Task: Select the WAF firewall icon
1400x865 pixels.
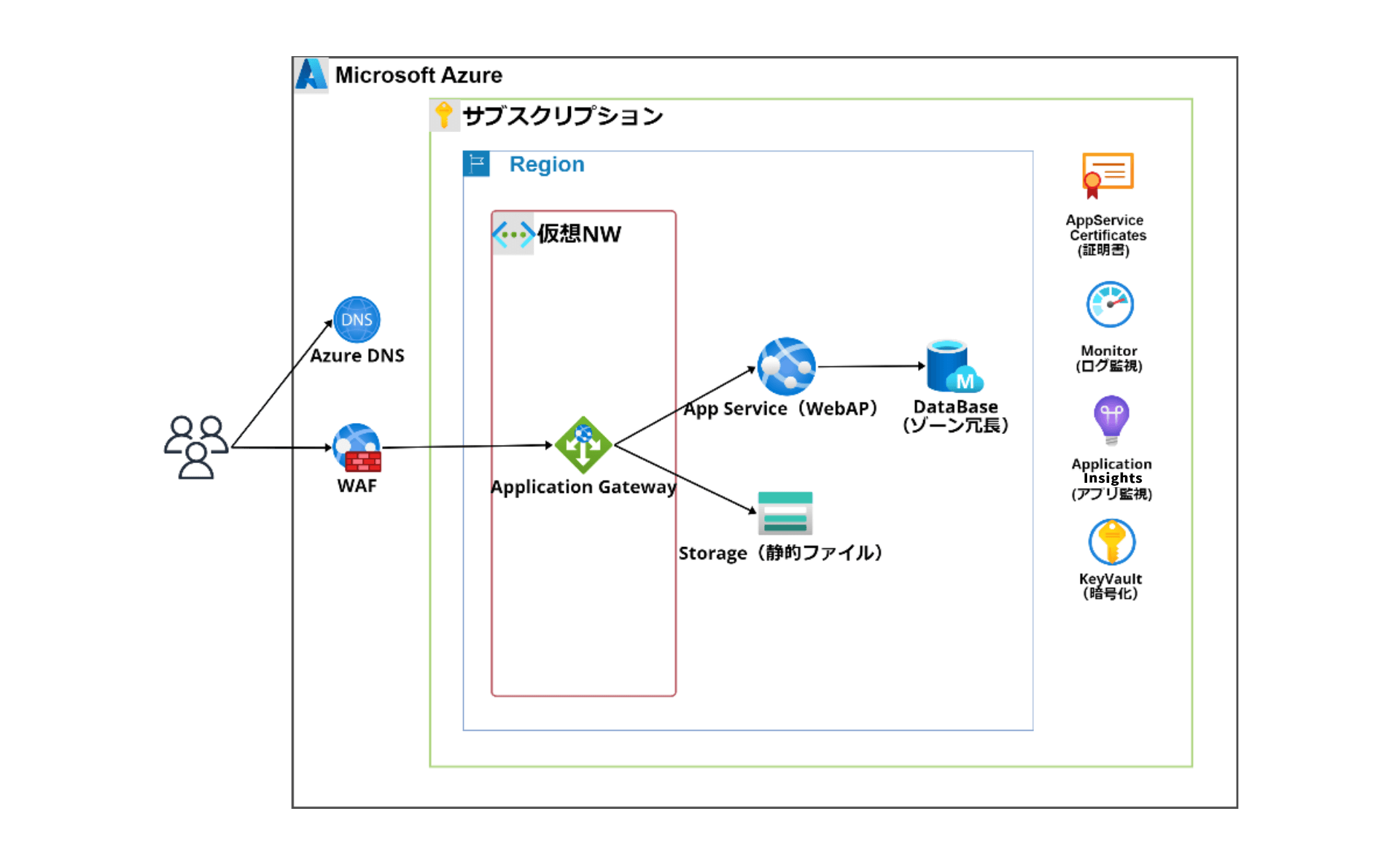Action: point(357,447)
